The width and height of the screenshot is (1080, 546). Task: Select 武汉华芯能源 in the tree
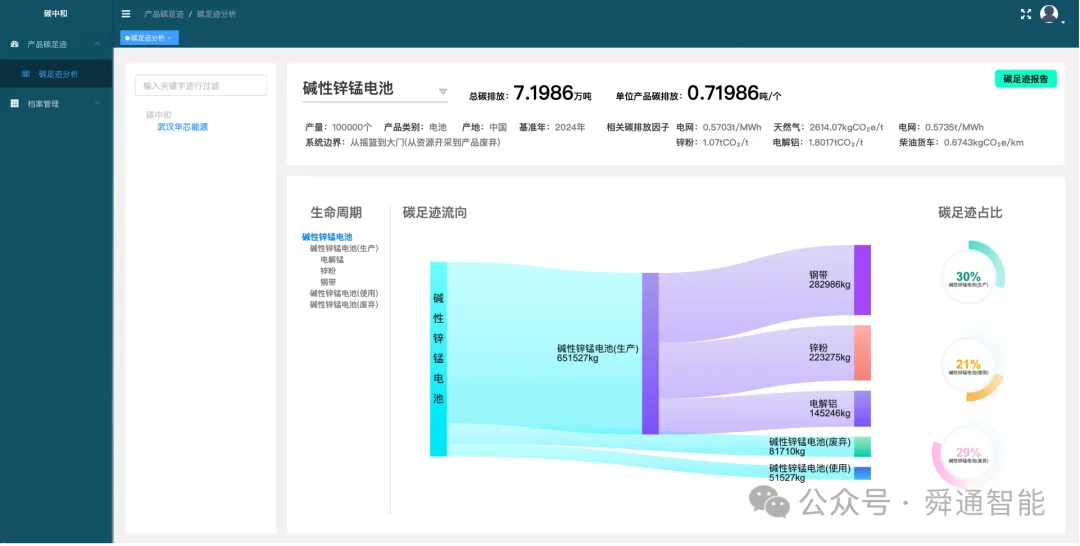click(183, 127)
